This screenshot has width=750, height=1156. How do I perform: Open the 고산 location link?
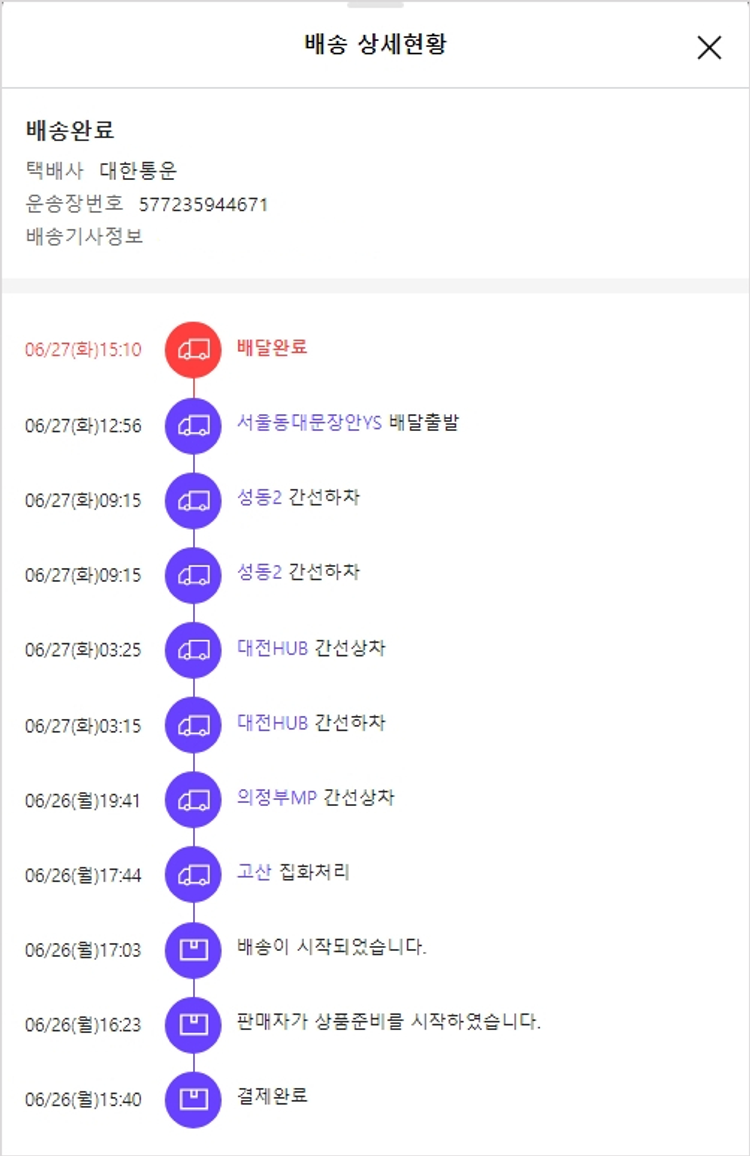pos(254,872)
